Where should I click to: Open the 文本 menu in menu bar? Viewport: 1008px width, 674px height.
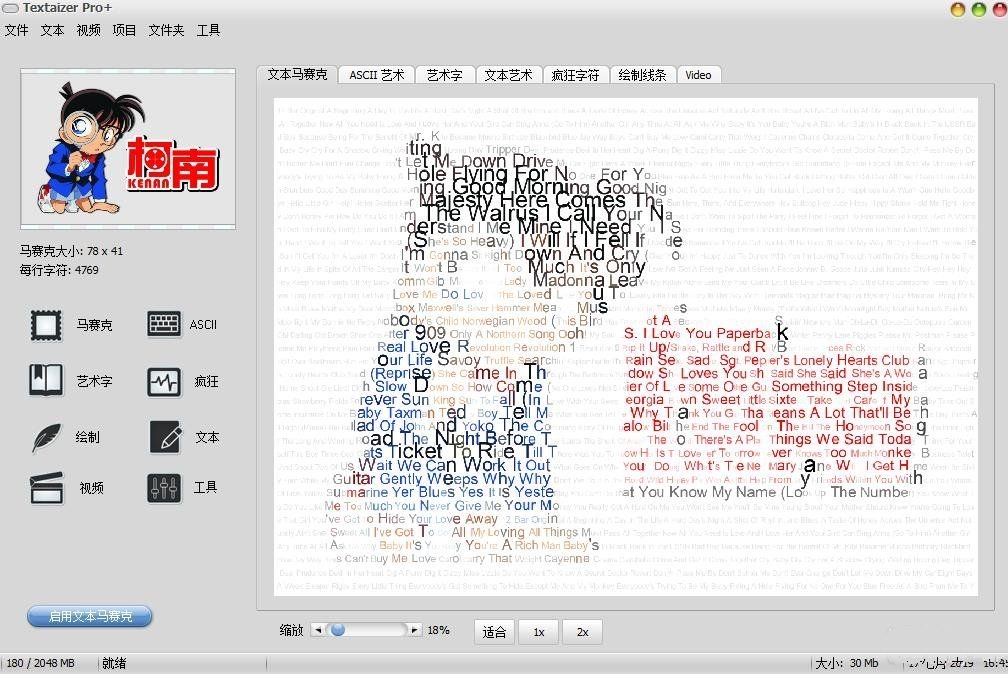point(52,30)
